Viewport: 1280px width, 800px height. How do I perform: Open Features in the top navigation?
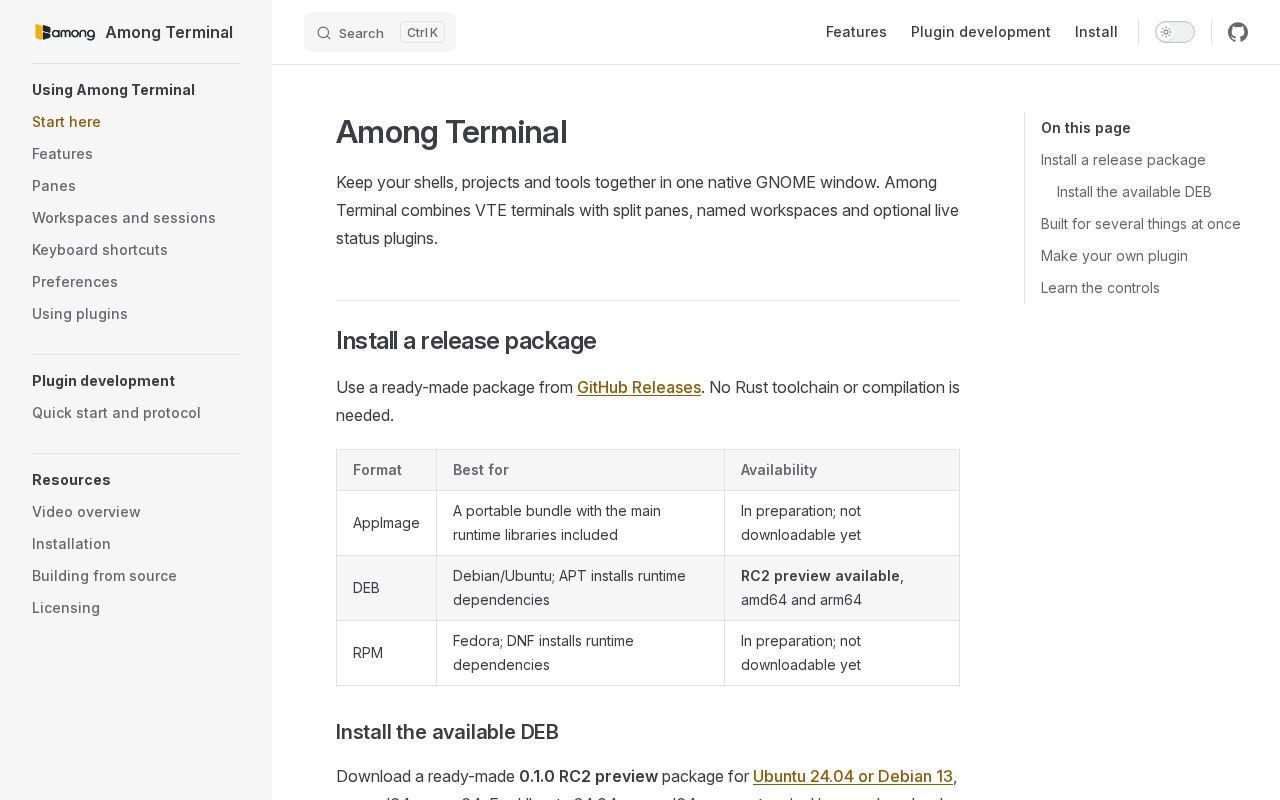click(856, 32)
